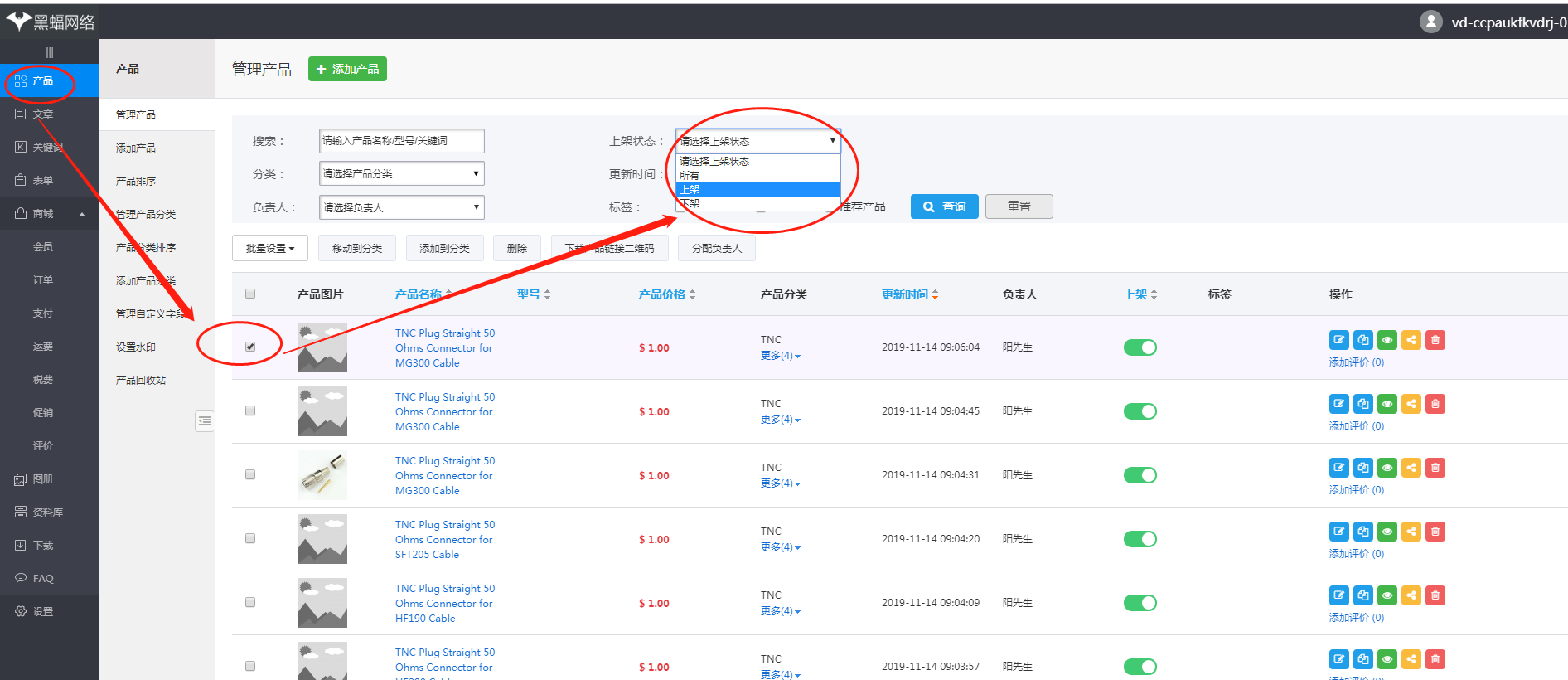
Task: Click the user avatar icon in top bar
Action: tap(1430, 22)
